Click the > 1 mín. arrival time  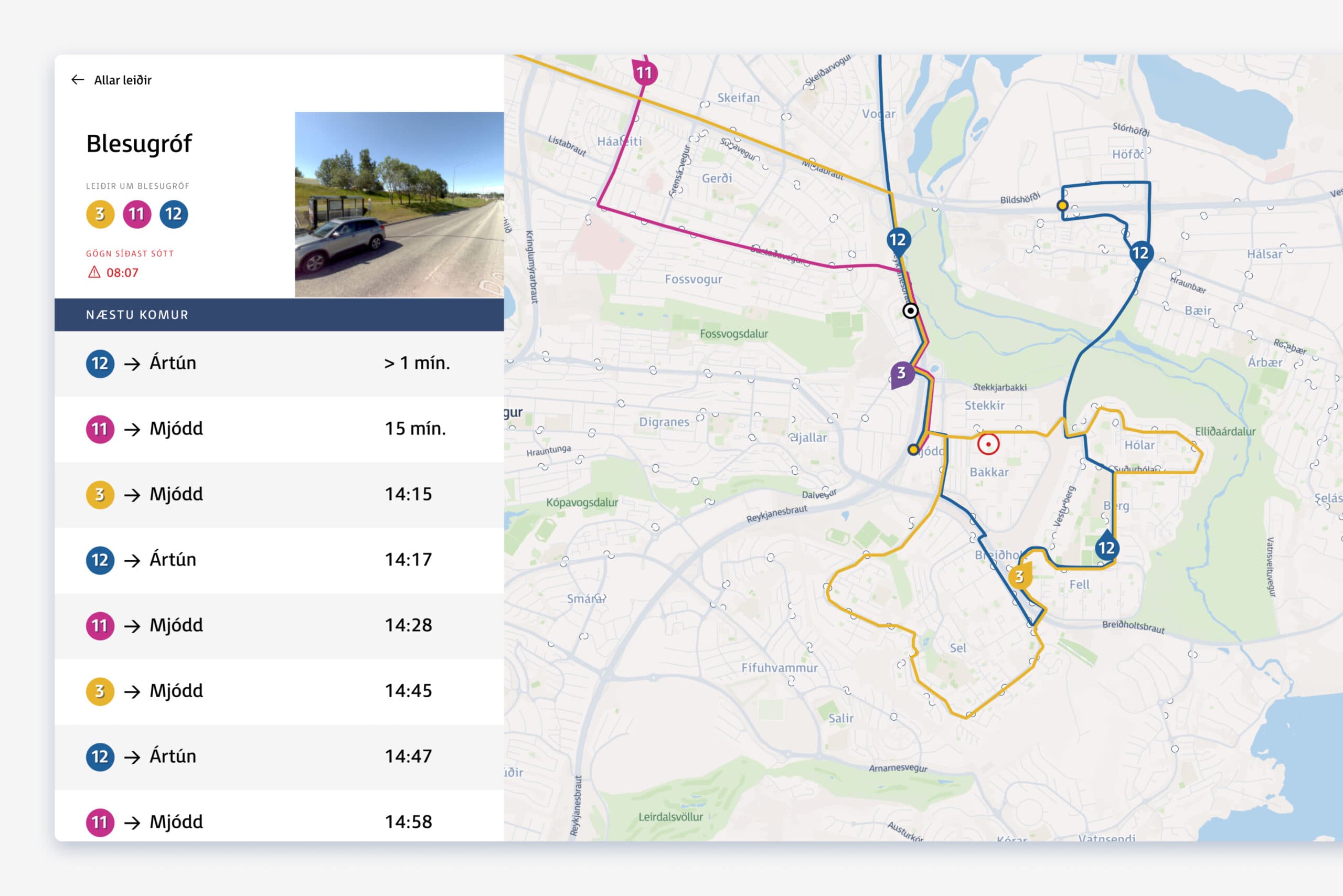(x=417, y=363)
